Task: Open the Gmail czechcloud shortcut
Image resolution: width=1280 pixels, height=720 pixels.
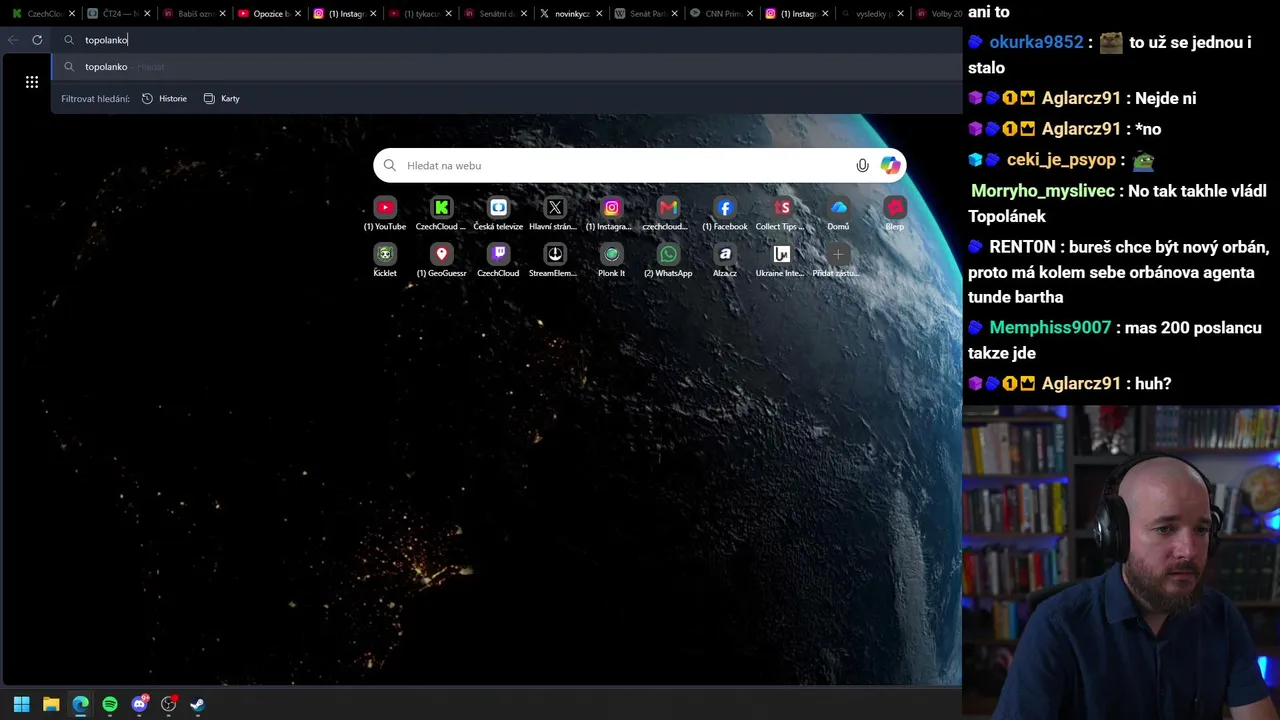Action: [668, 213]
